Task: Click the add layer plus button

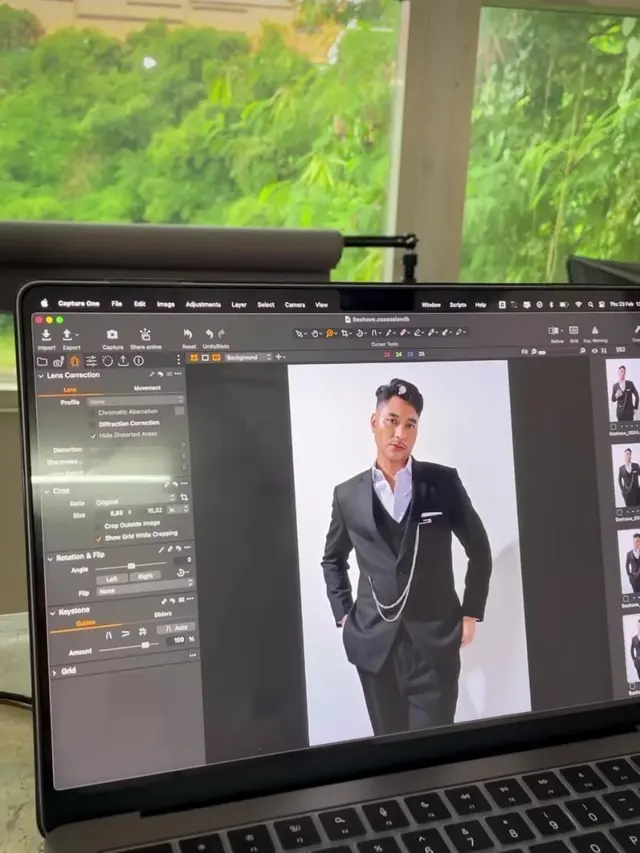Action: point(279,357)
